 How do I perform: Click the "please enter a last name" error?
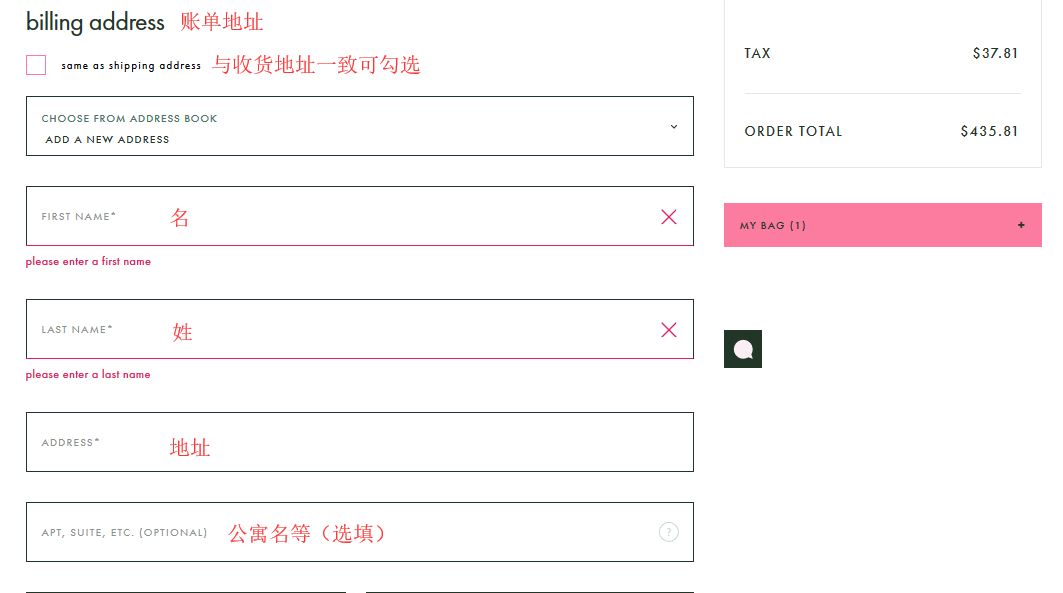point(88,375)
